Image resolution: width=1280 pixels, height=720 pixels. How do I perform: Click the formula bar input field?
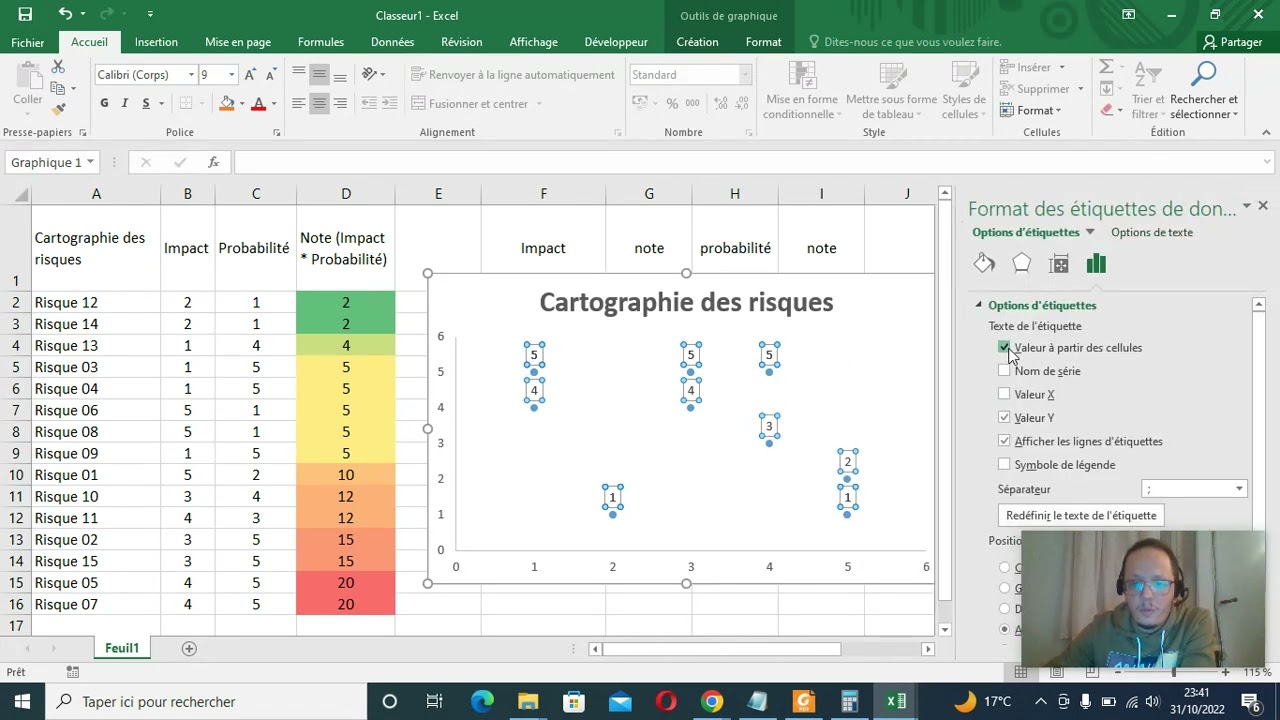(750, 162)
